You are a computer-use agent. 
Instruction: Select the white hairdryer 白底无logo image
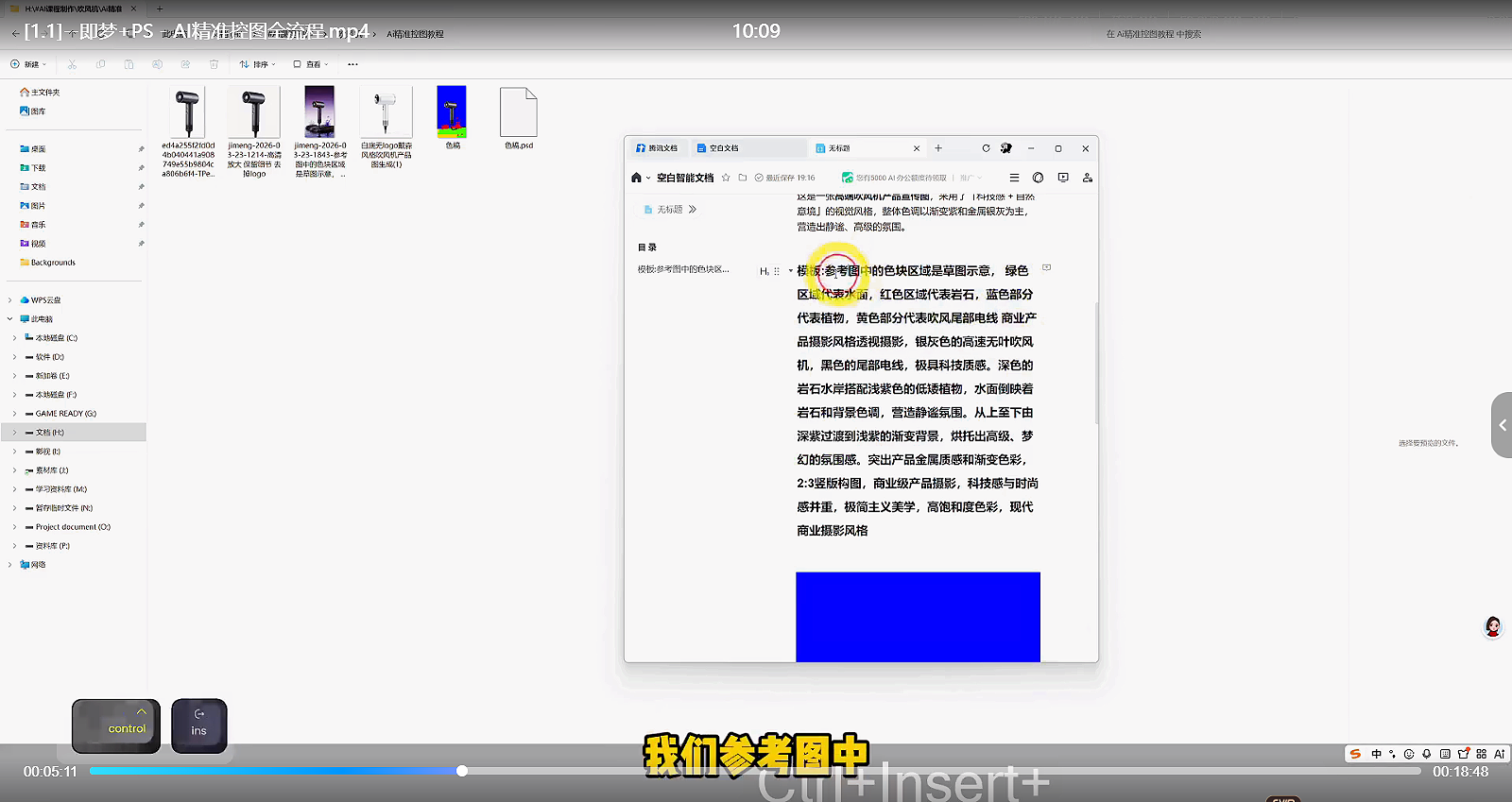[386, 127]
